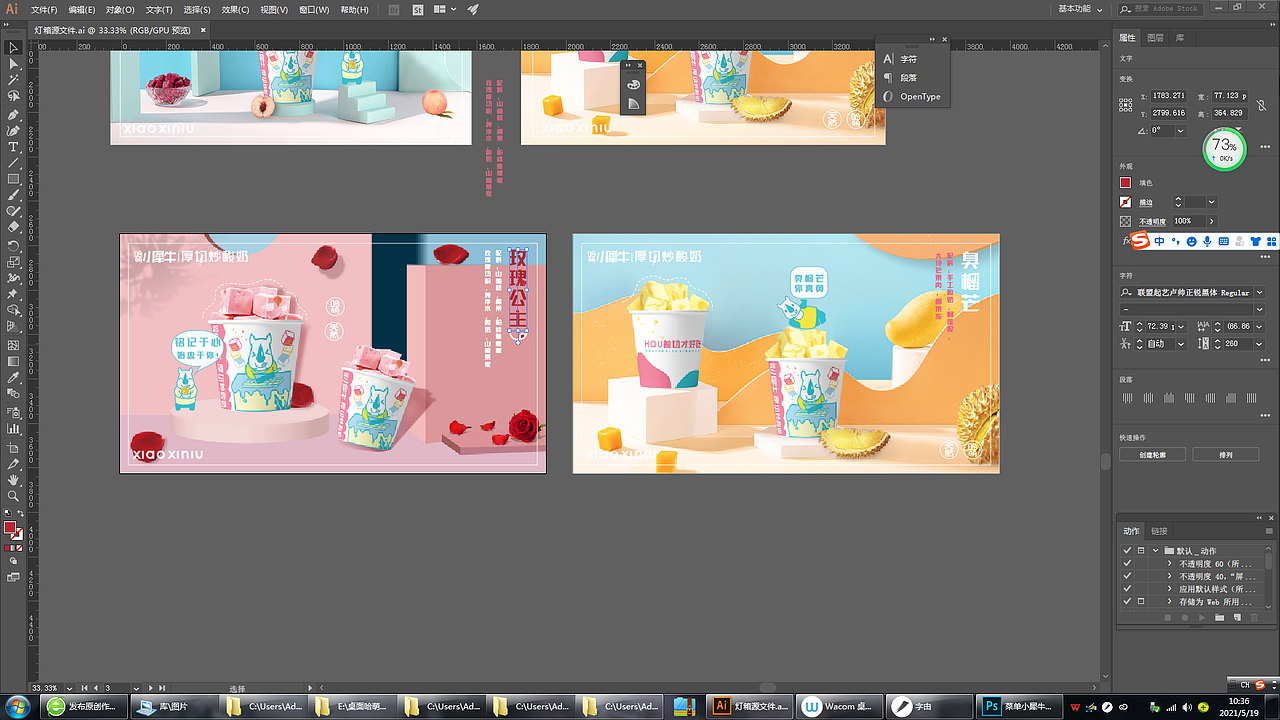
Task: Click the opacity 100% input field
Action: pyautogui.click(x=1188, y=221)
